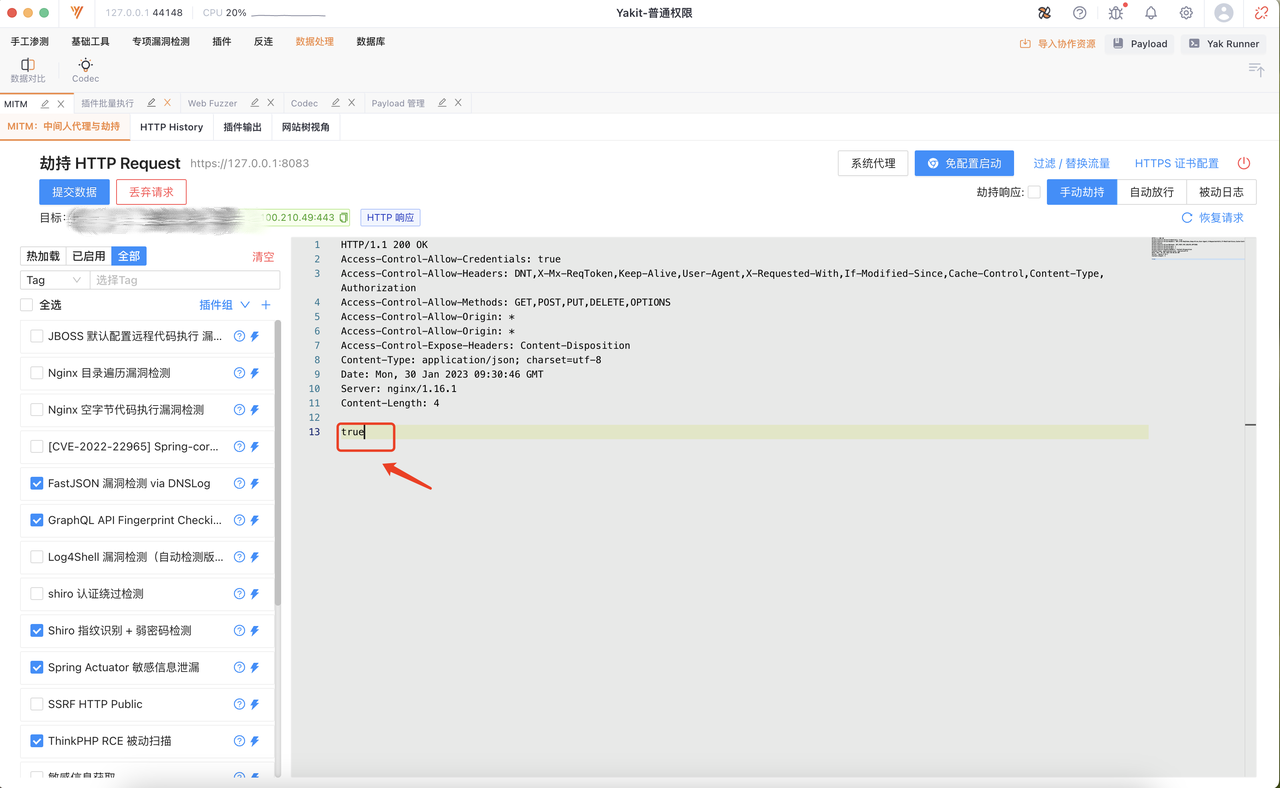Open the help question mark icon in top bar
1280x788 pixels.
(x=1079, y=13)
